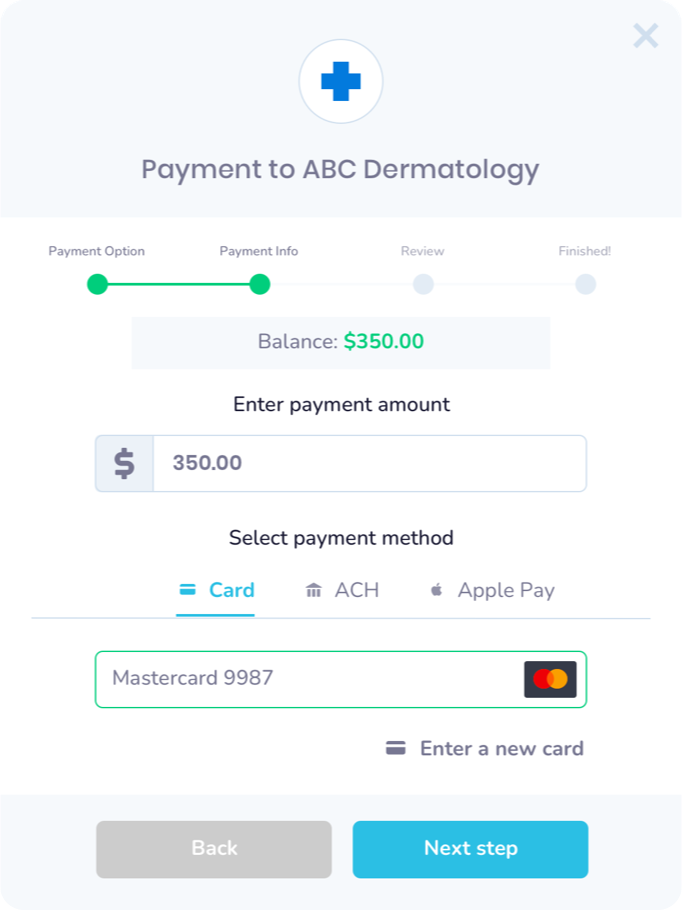
Task: Continue with the Next step button
Action: (x=470, y=849)
